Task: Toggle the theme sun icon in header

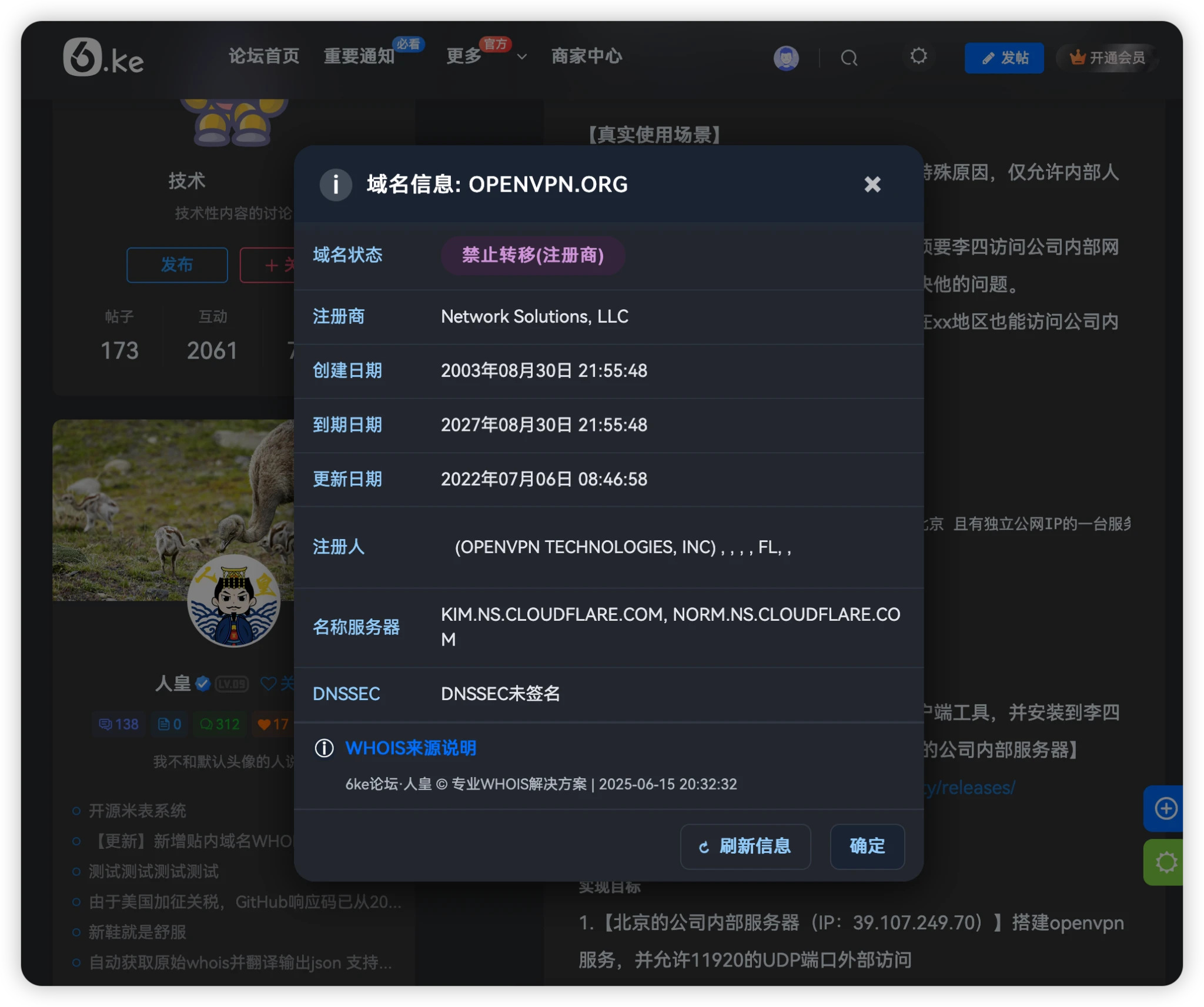Action: tap(918, 56)
